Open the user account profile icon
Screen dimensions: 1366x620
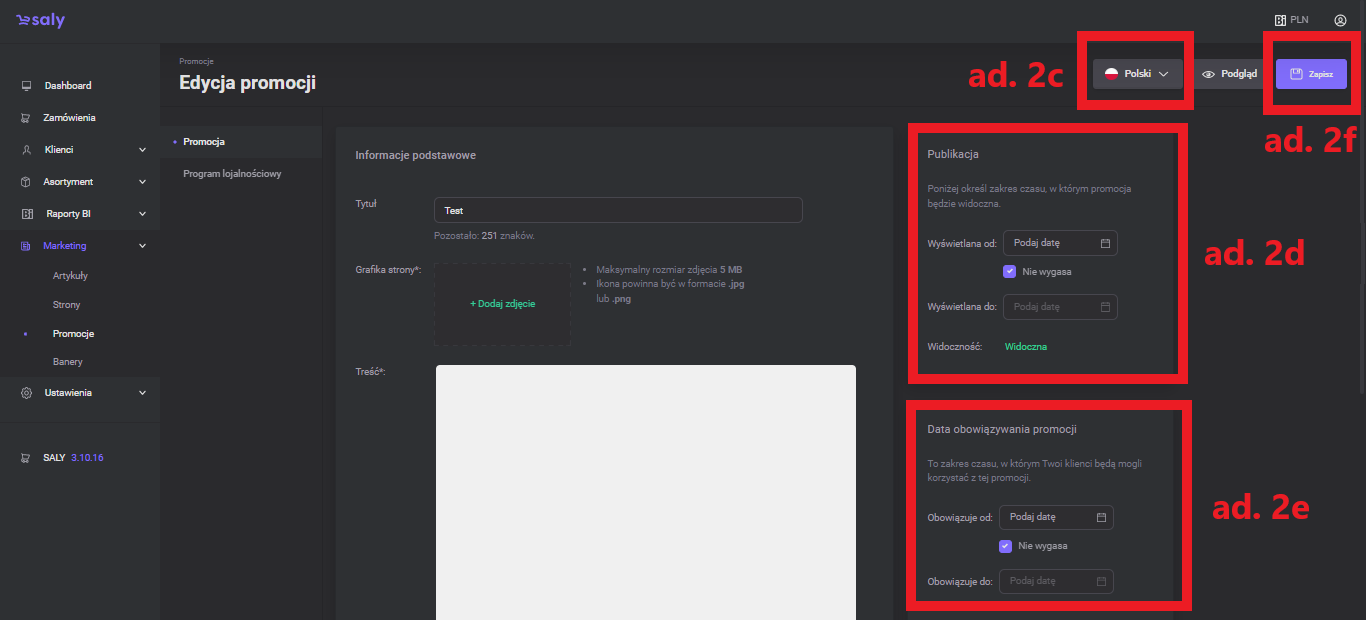(x=1340, y=20)
